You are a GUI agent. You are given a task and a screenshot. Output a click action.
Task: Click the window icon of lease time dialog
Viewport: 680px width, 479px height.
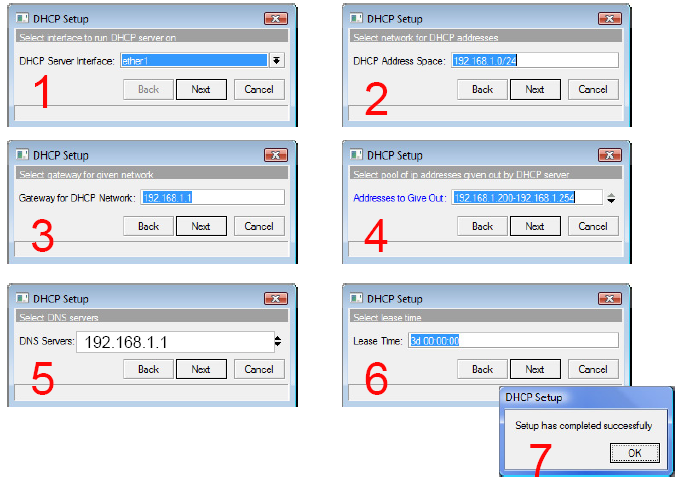coord(356,298)
